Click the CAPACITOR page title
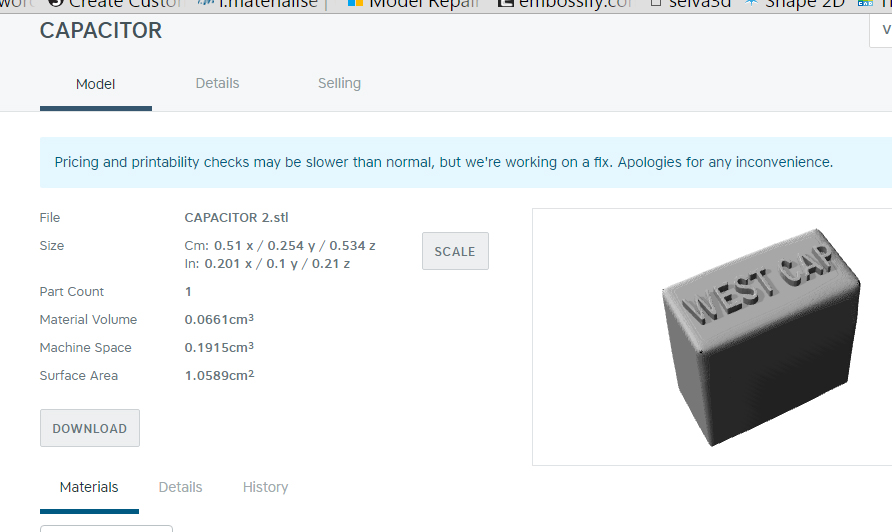892x532 pixels. coord(101,31)
